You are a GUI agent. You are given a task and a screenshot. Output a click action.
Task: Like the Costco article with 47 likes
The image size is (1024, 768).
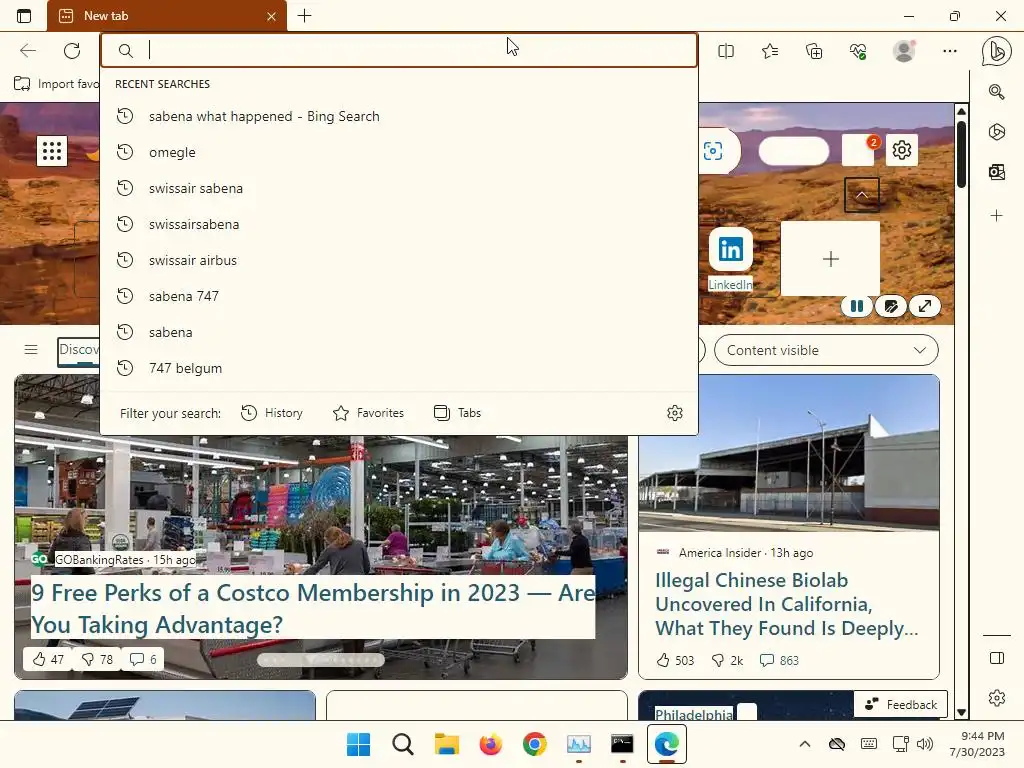(x=48, y=659)
